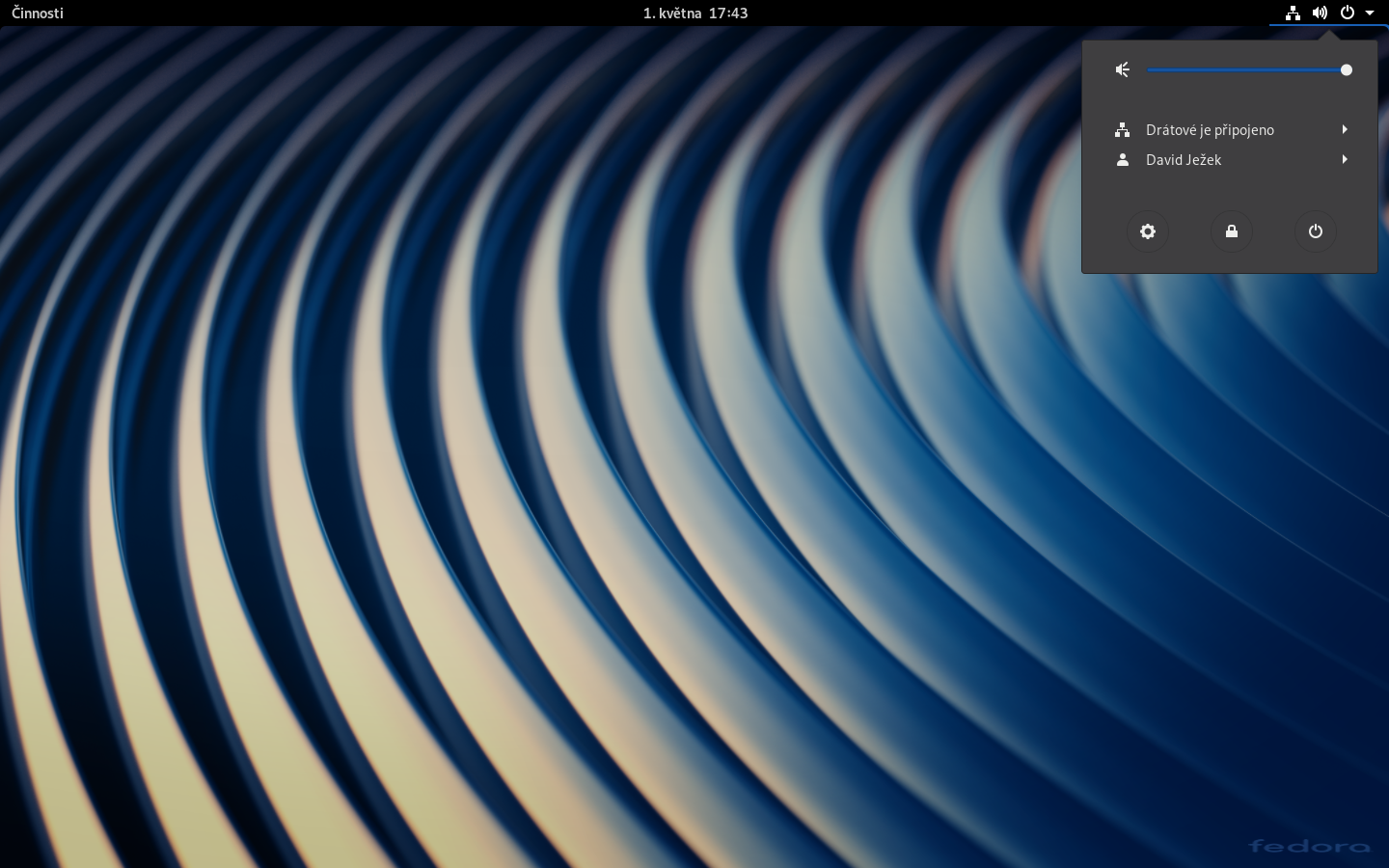
Task: Open the system menu dropdown chevron
Action: tap(1370, 13)
